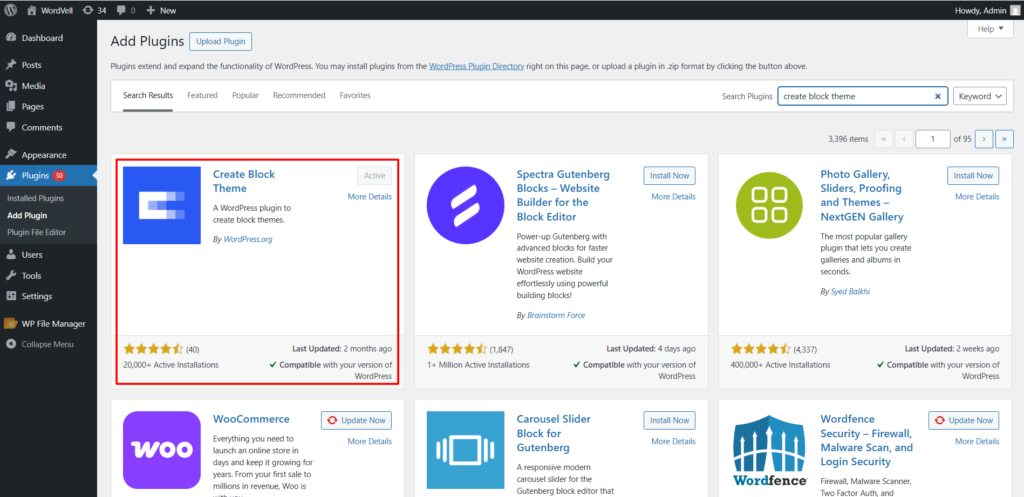1024x497 pixels.
Task: Open the Plugins menu with 30 badge
Action: coord(48,176)
